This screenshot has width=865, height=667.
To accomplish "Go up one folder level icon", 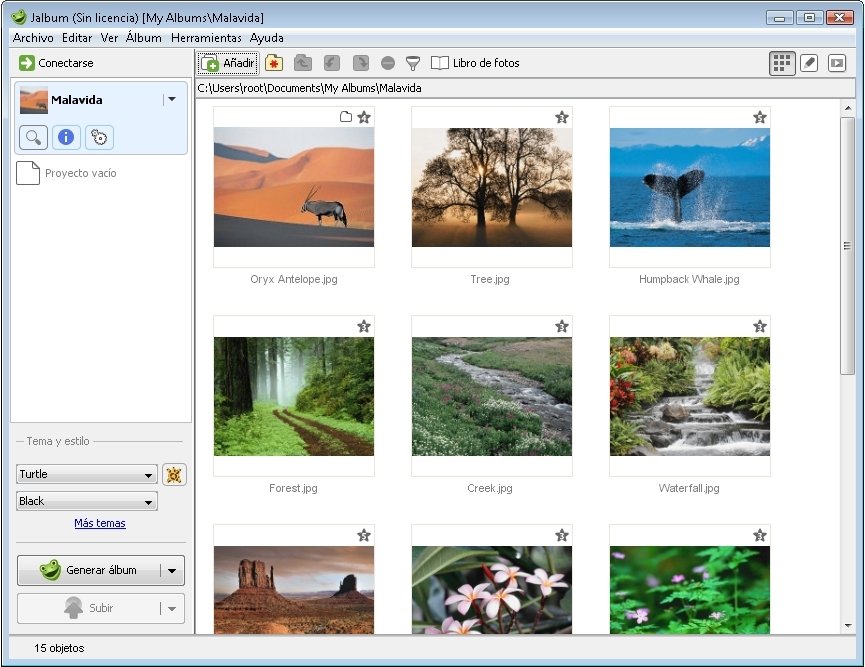I will [302, 63].
